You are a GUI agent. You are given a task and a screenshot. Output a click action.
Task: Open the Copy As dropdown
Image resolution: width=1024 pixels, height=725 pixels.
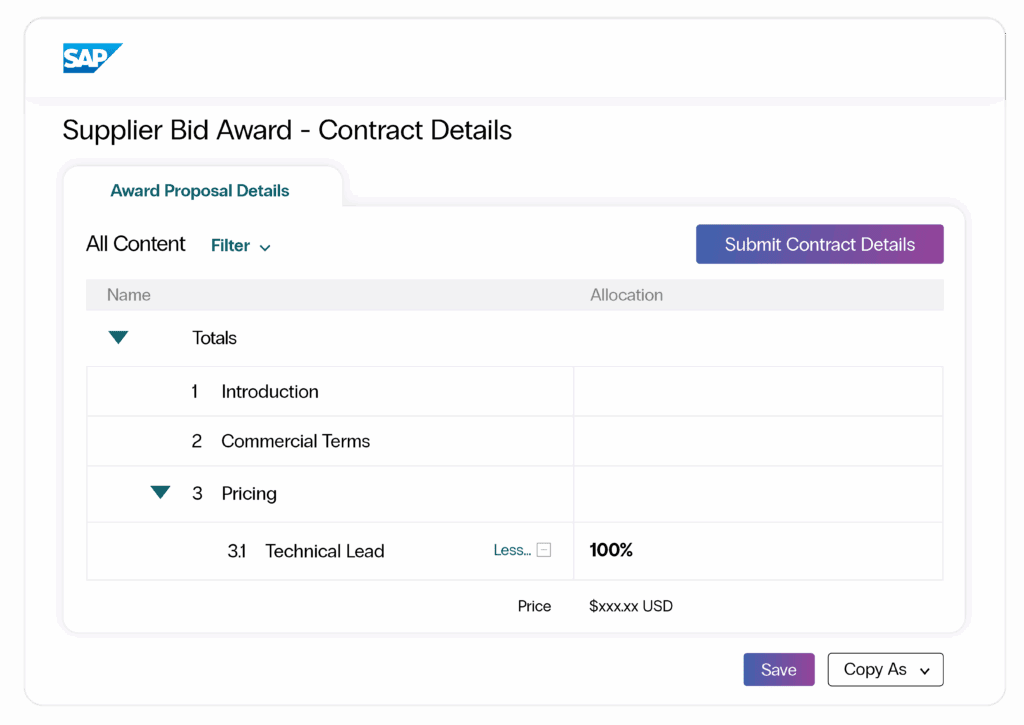(x=885, y=669)
